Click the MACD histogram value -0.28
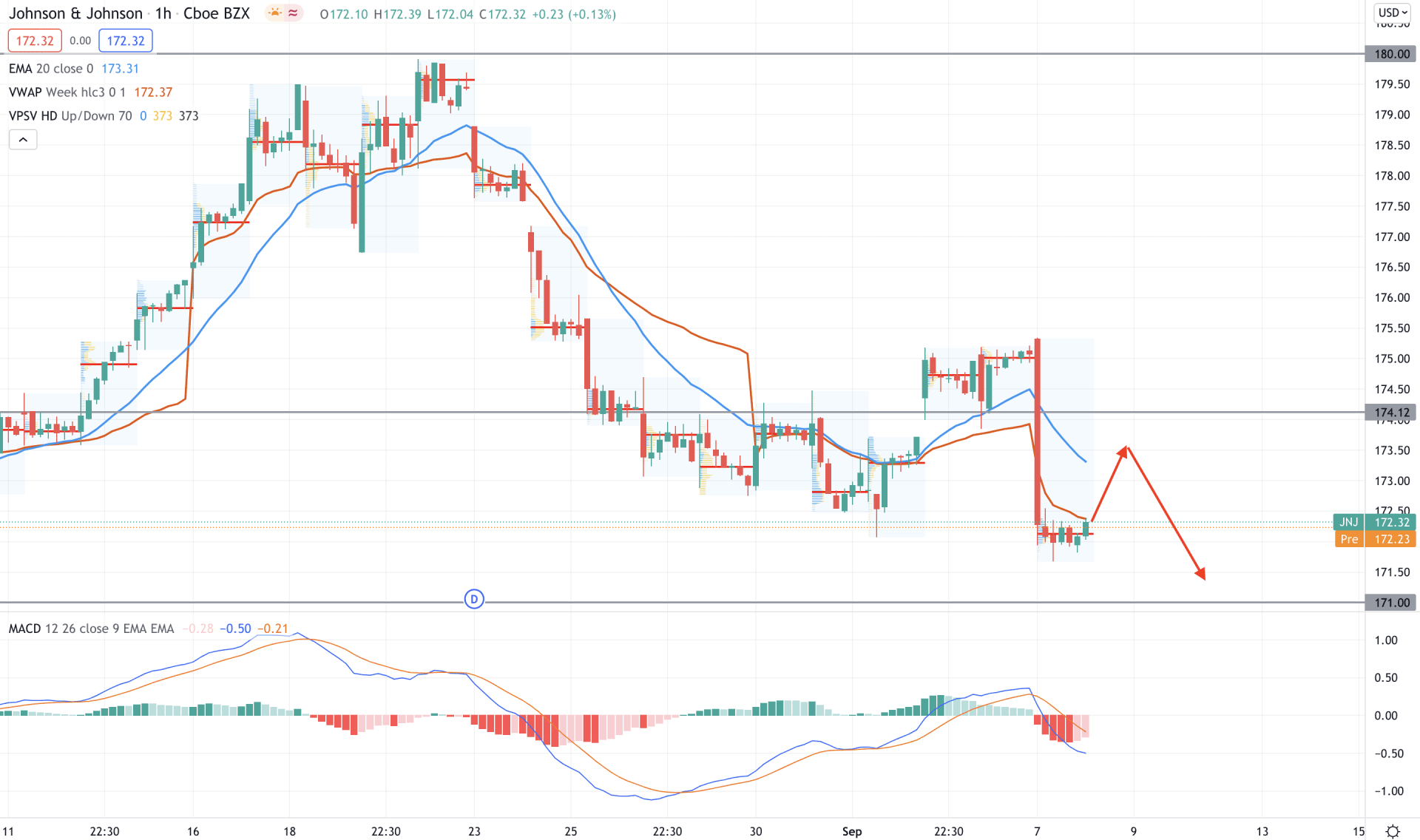 197,629
